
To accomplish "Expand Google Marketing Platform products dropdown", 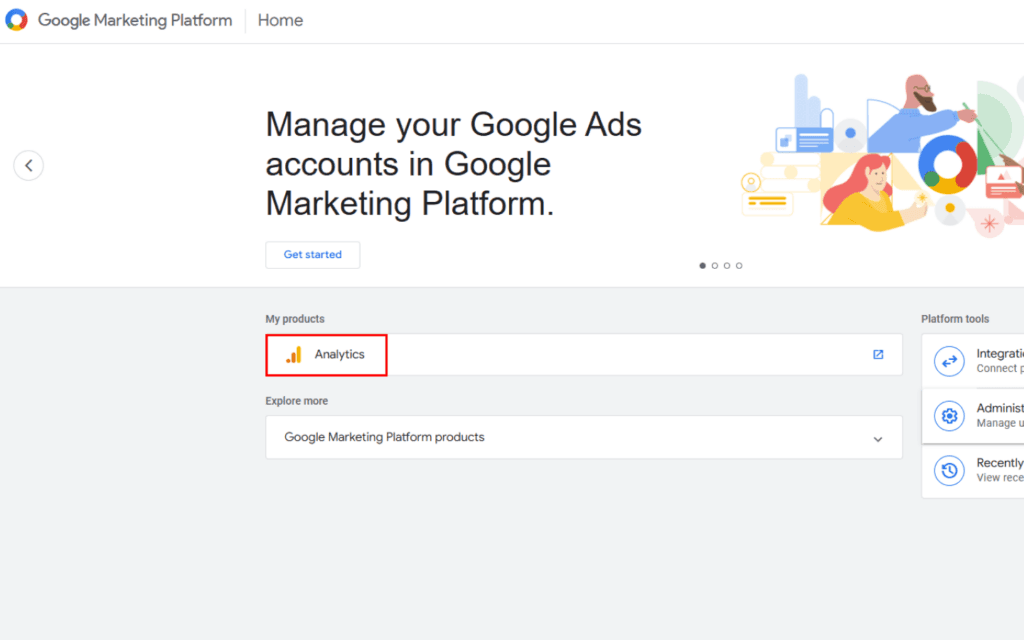I will [x=584, y=438].
